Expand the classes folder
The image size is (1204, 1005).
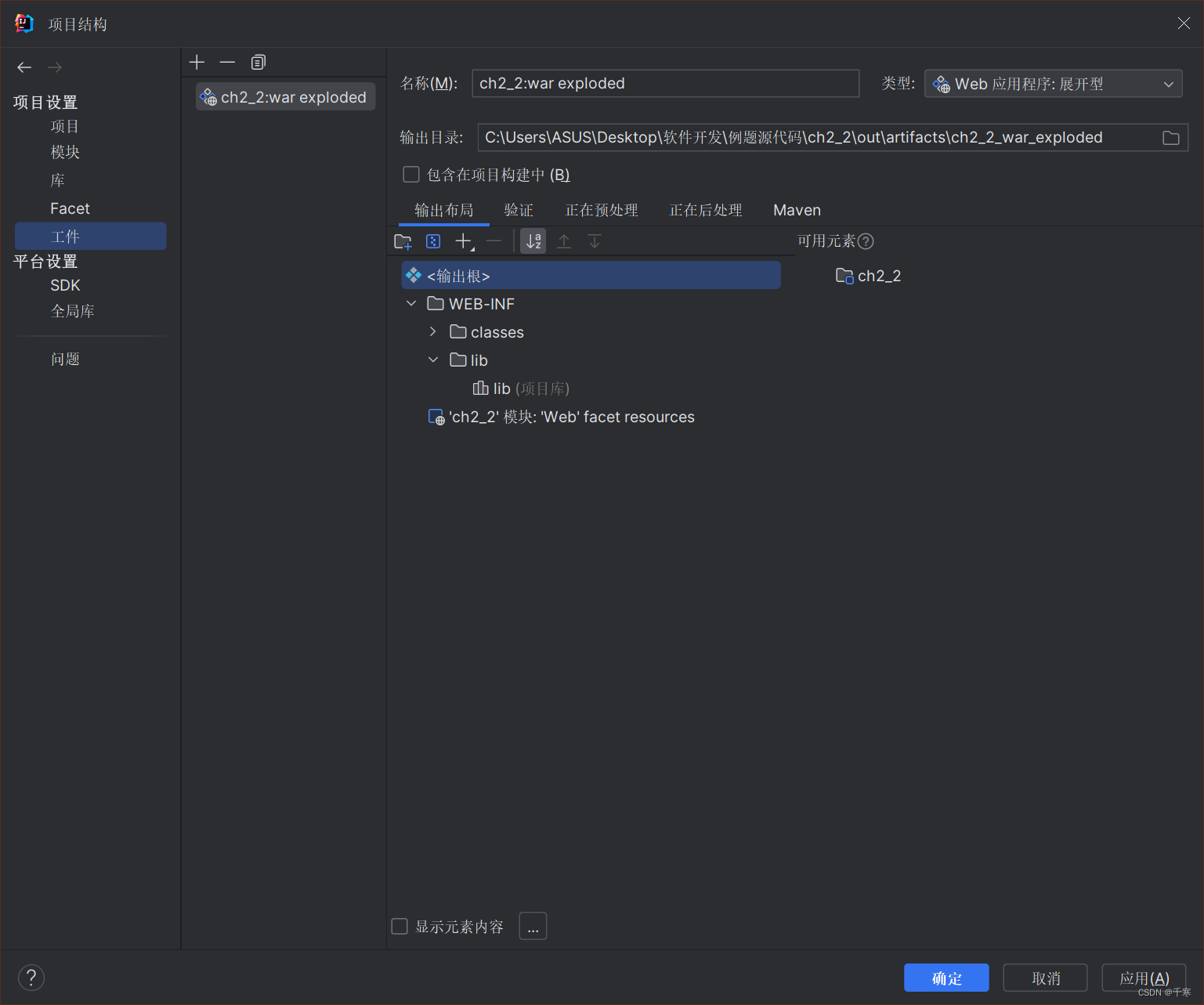[433, 331]
